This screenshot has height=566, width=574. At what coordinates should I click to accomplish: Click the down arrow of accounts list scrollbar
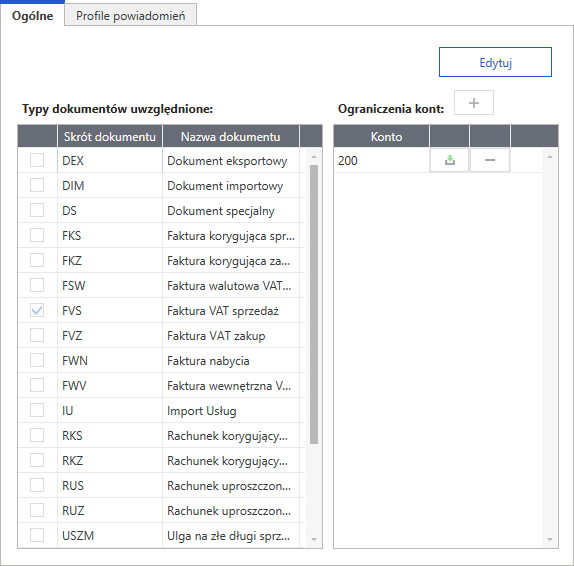click(x=549, y=539)
